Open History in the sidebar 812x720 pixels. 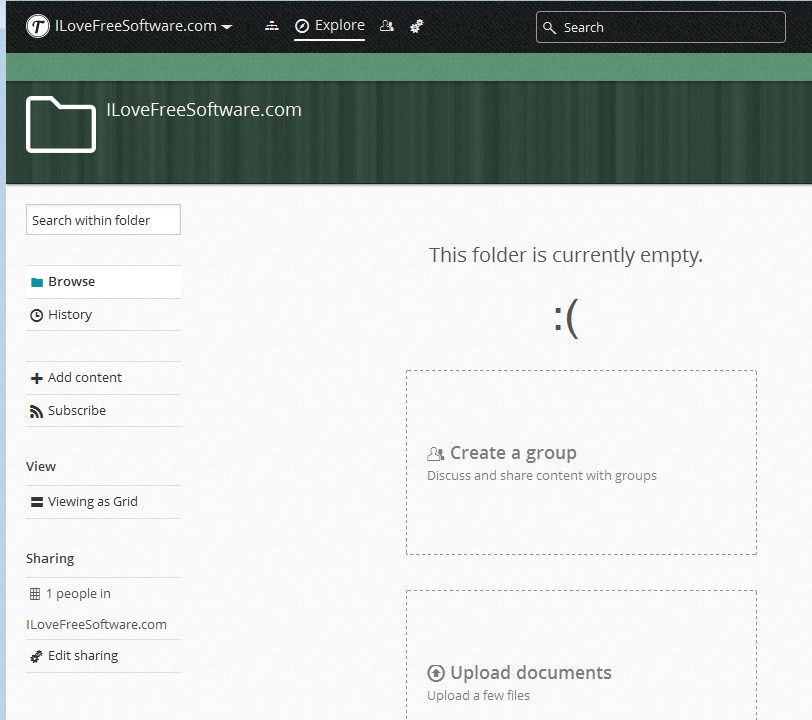104,315
